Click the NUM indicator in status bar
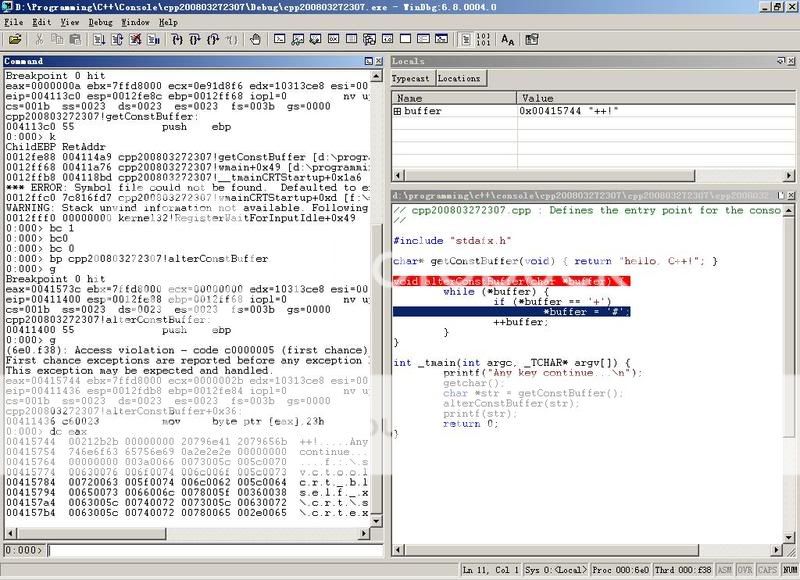Screen dimensions: 800x580 click(790, 570)
